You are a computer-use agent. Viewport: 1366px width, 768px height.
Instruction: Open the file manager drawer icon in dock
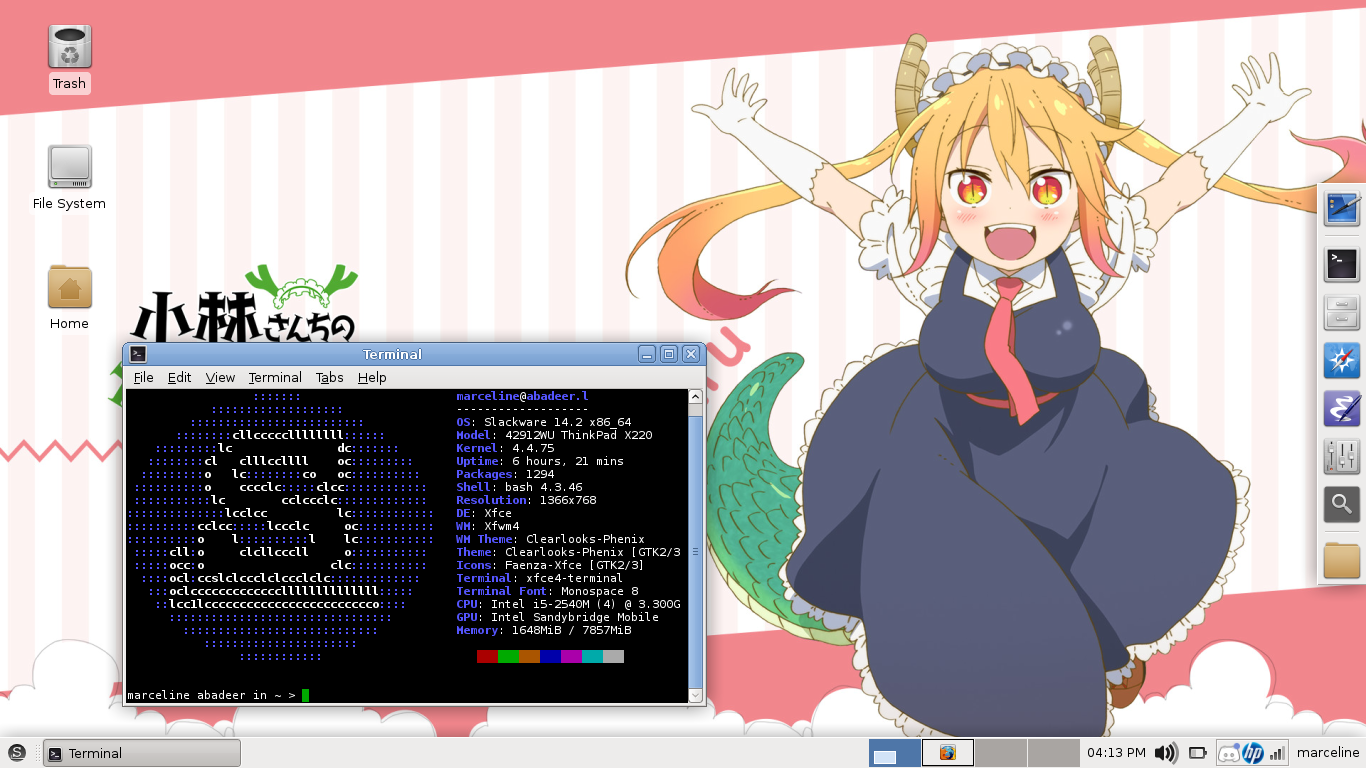click(1342, 313)
